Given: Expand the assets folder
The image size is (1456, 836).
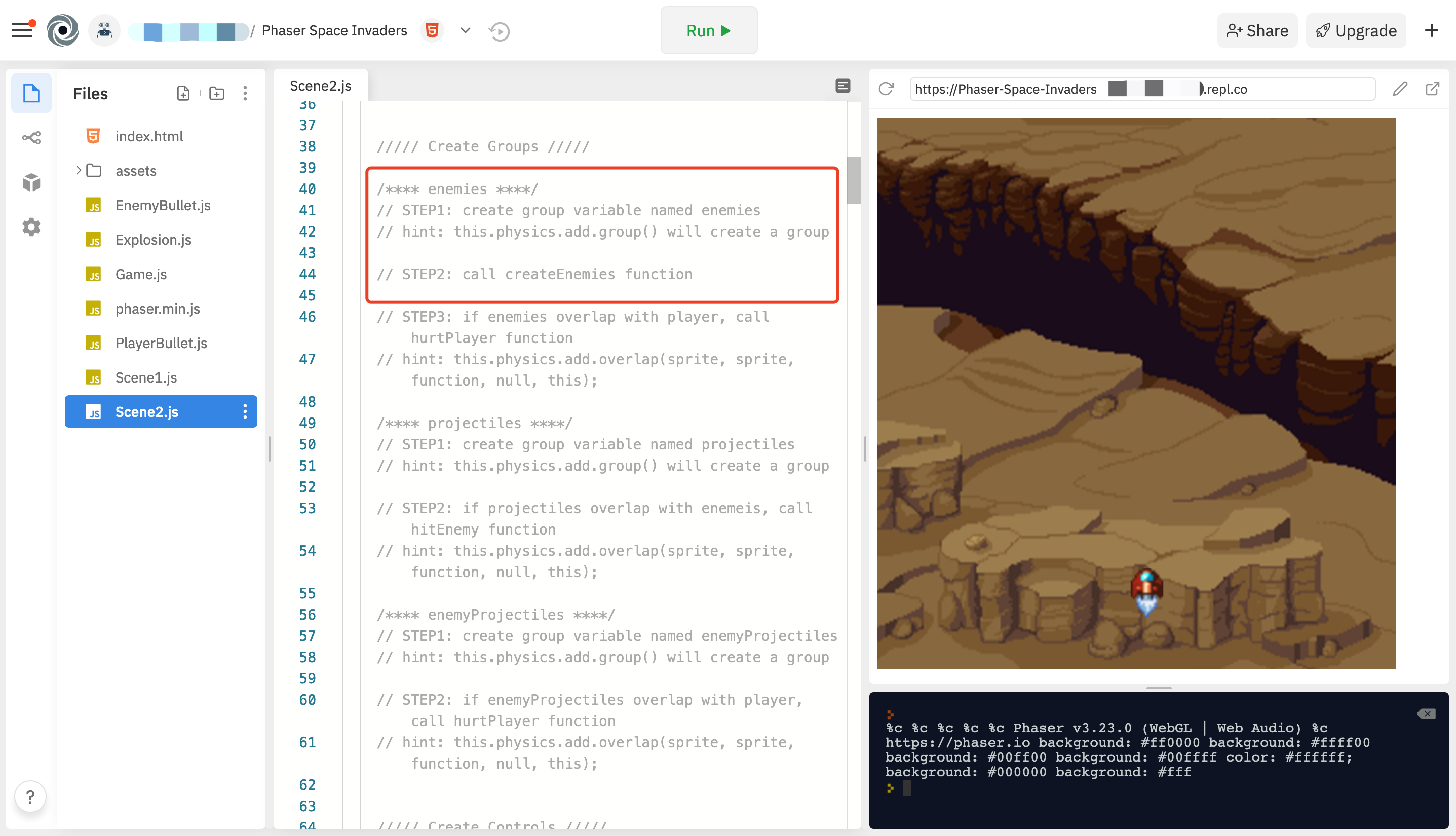Looking at the screenshot, I should [79, 171].
